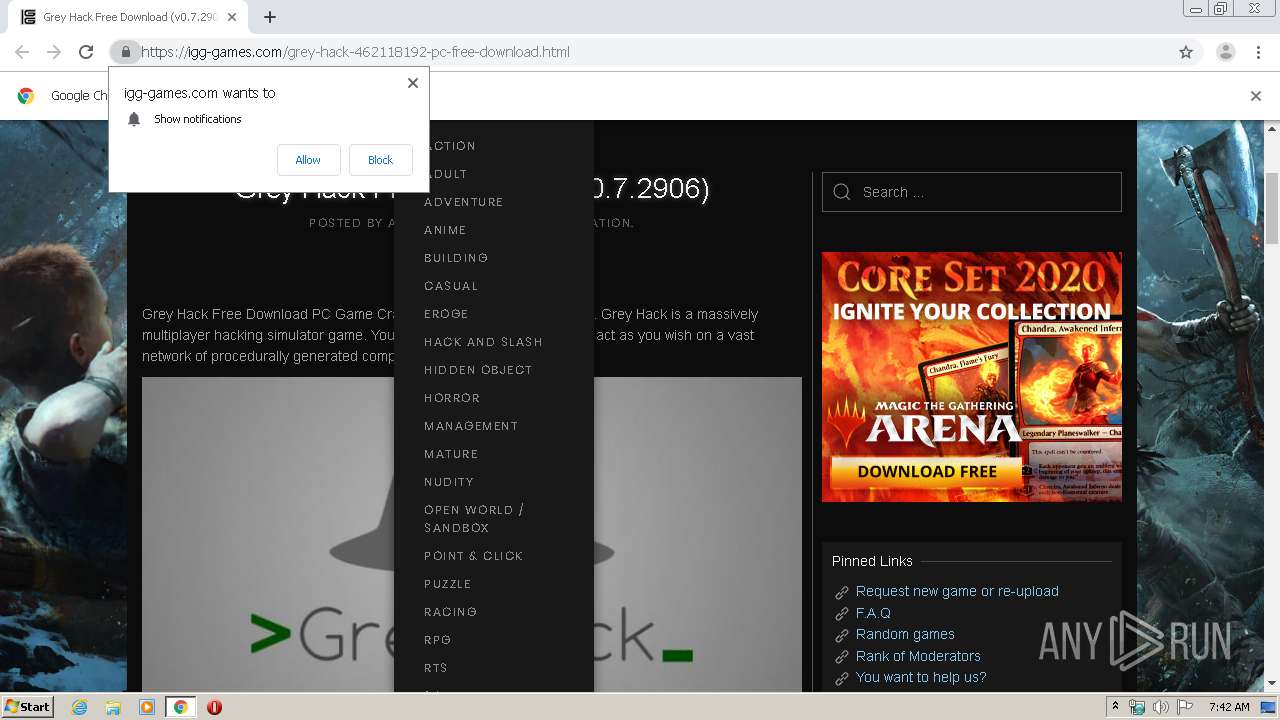1280x720 pixels.
Task: Choose the Management genre
Action: tap(471, 426)
